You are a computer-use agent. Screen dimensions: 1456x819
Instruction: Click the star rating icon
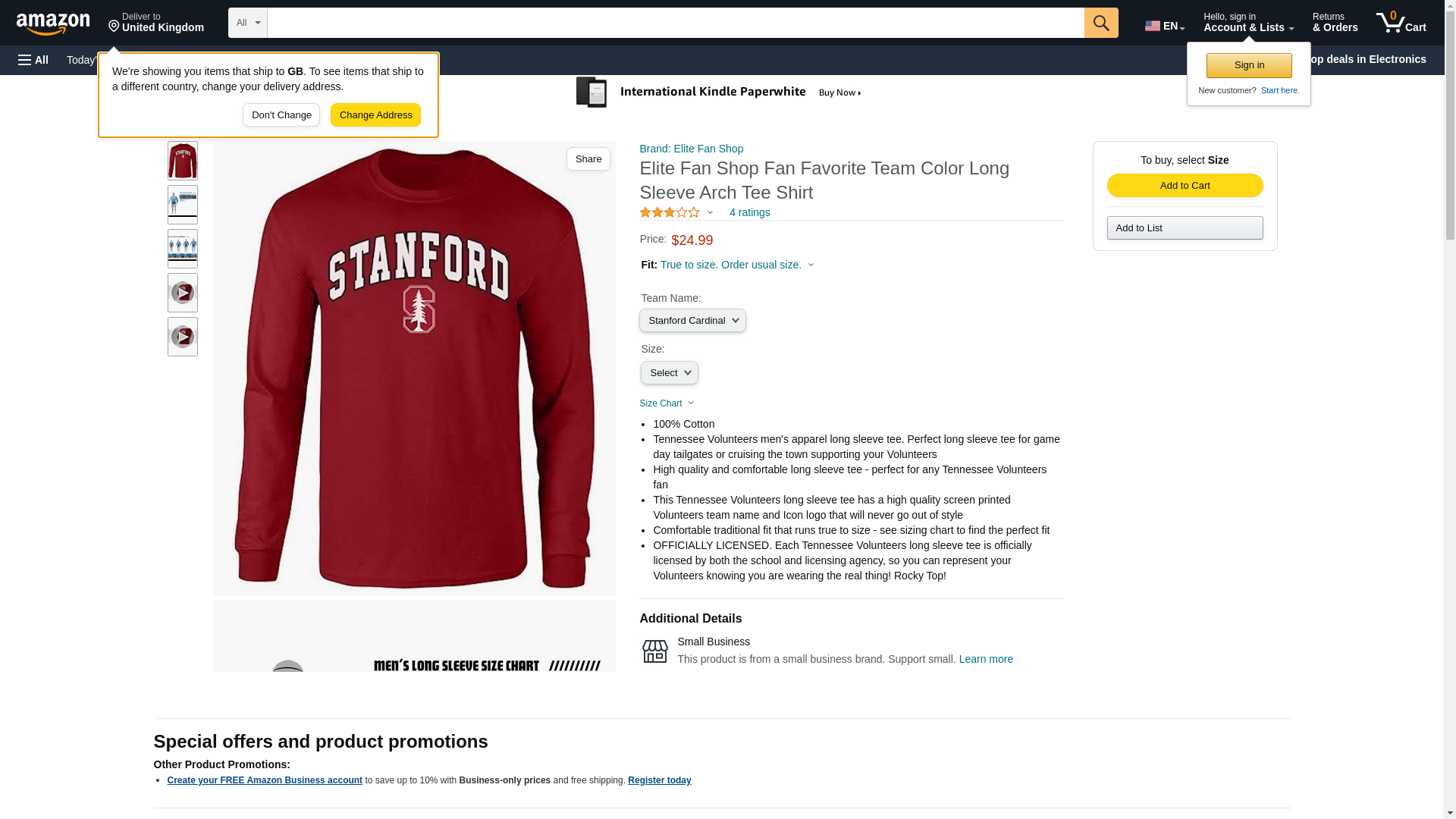(670, 213)
